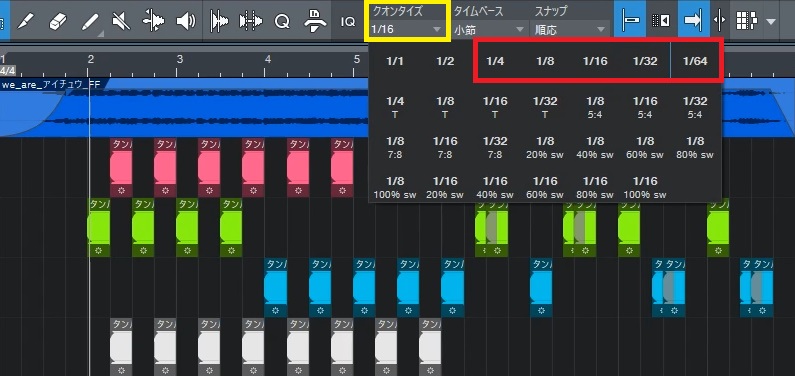Click bar 4 on the timeline ruler

[x=268, y=59]
